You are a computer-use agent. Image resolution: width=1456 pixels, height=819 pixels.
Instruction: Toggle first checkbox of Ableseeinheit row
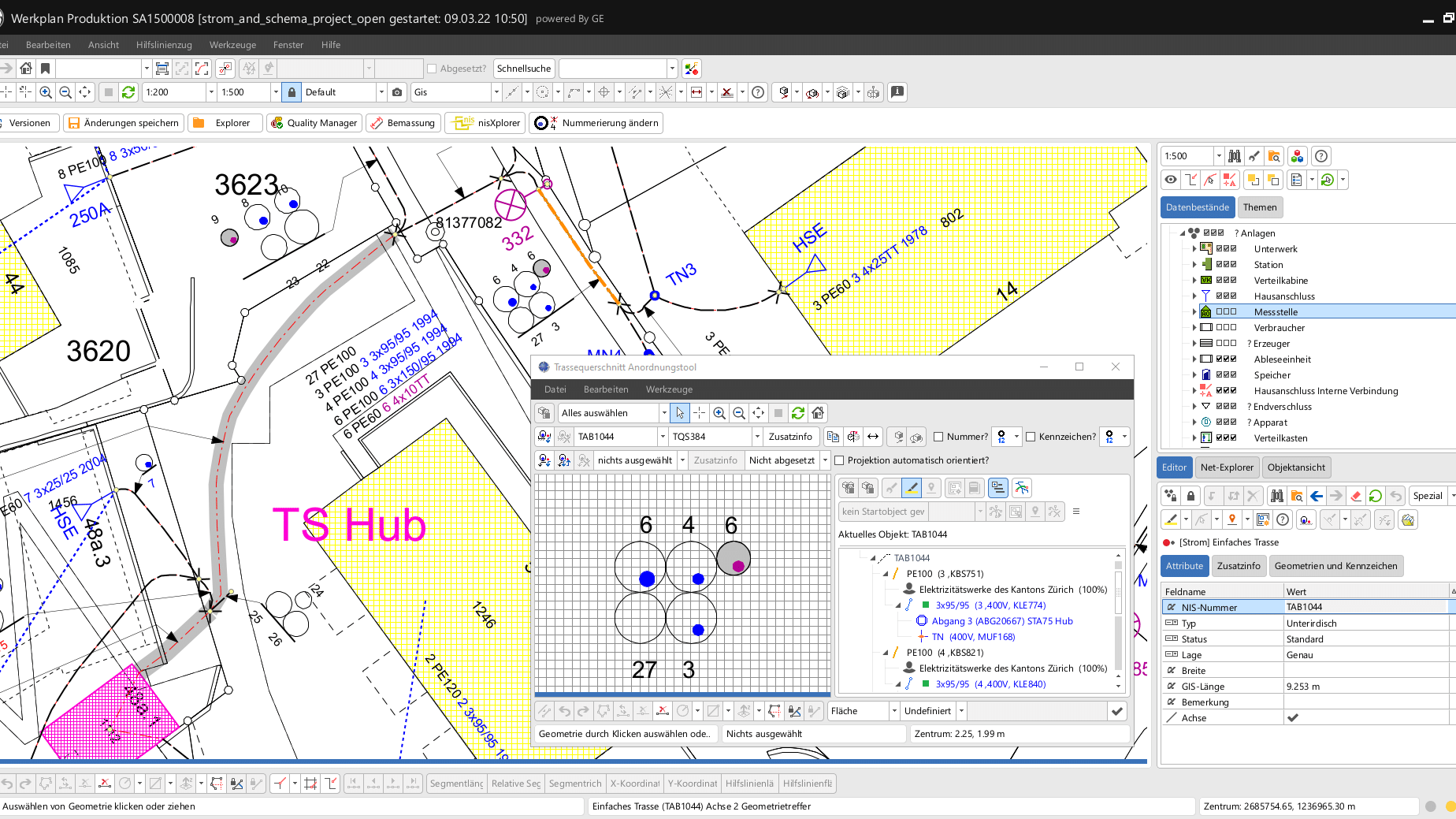tap(1219, 359)
